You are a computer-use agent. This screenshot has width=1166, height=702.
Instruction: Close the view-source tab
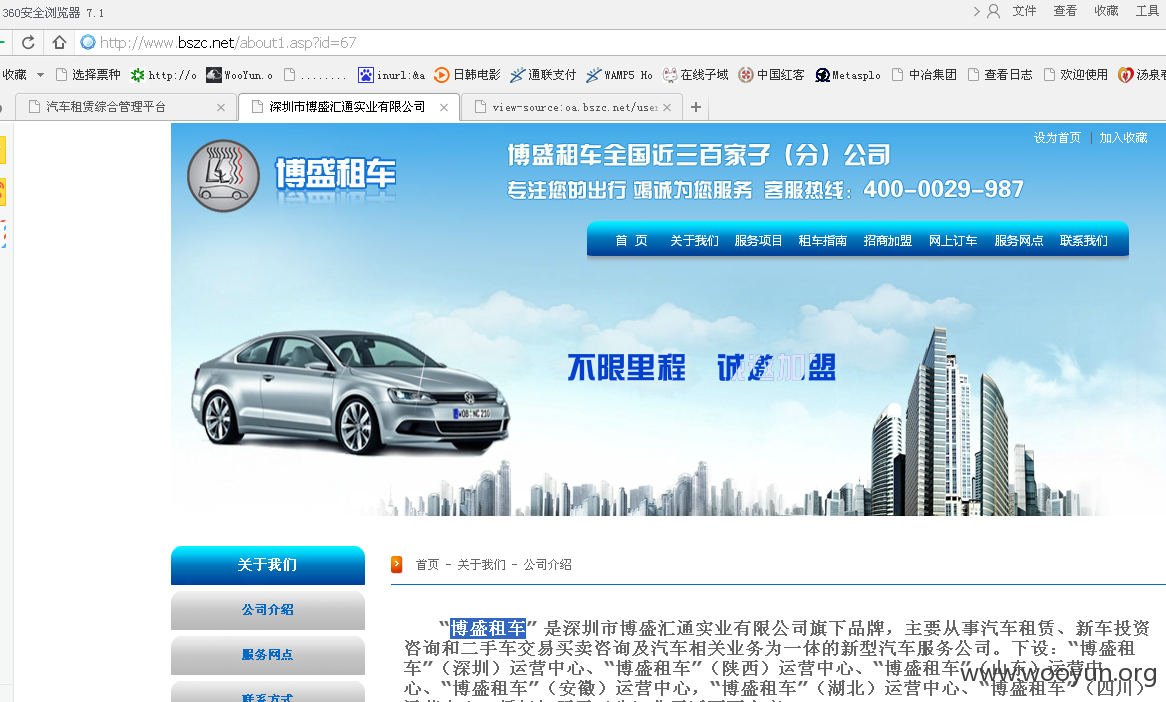(x=667, y=107)
